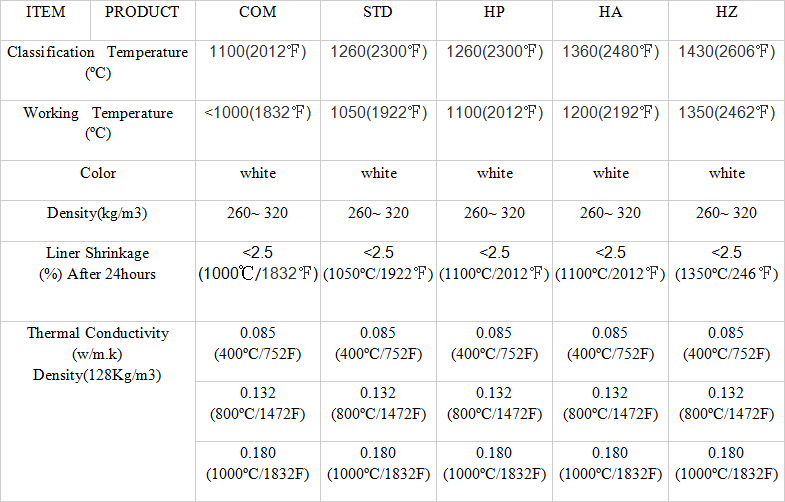Click the <1000(1832℉) COM working temperature

tap(257, 113)
